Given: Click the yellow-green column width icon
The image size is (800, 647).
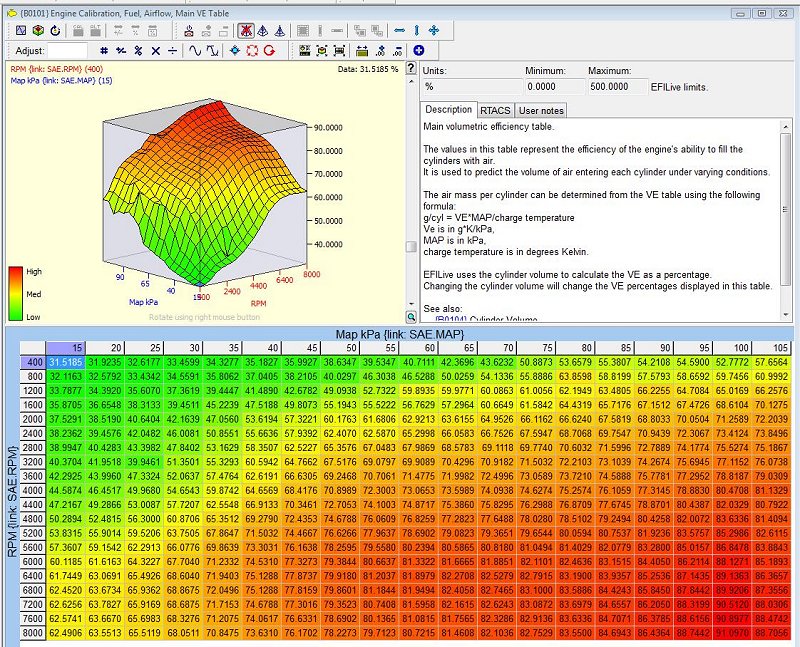Looking at the screenshot, I should (362, 51).
